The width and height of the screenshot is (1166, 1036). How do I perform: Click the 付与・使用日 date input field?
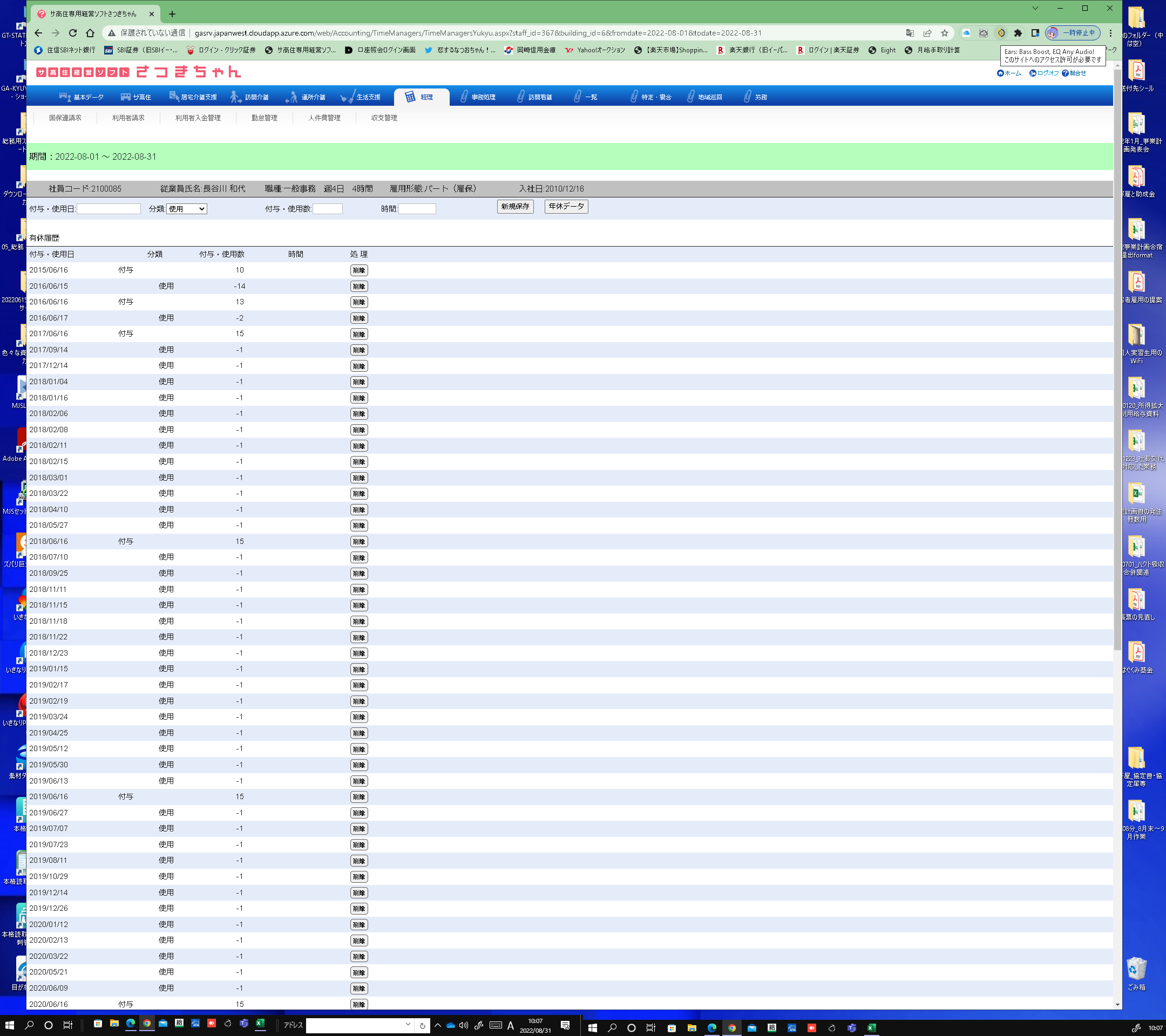click(x=109, y=209)
